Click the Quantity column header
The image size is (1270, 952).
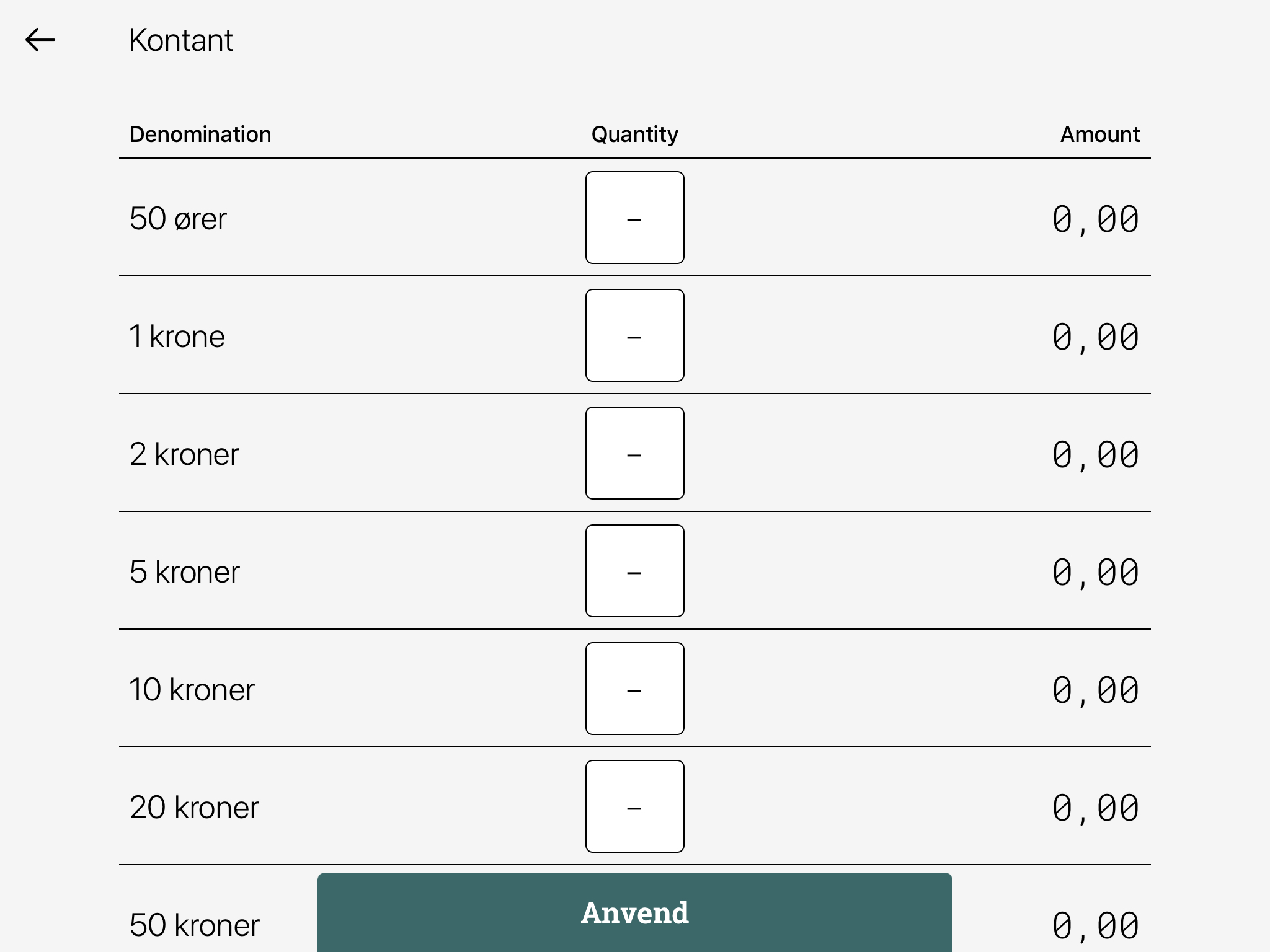pyautogui.click(x=634, y=134)
